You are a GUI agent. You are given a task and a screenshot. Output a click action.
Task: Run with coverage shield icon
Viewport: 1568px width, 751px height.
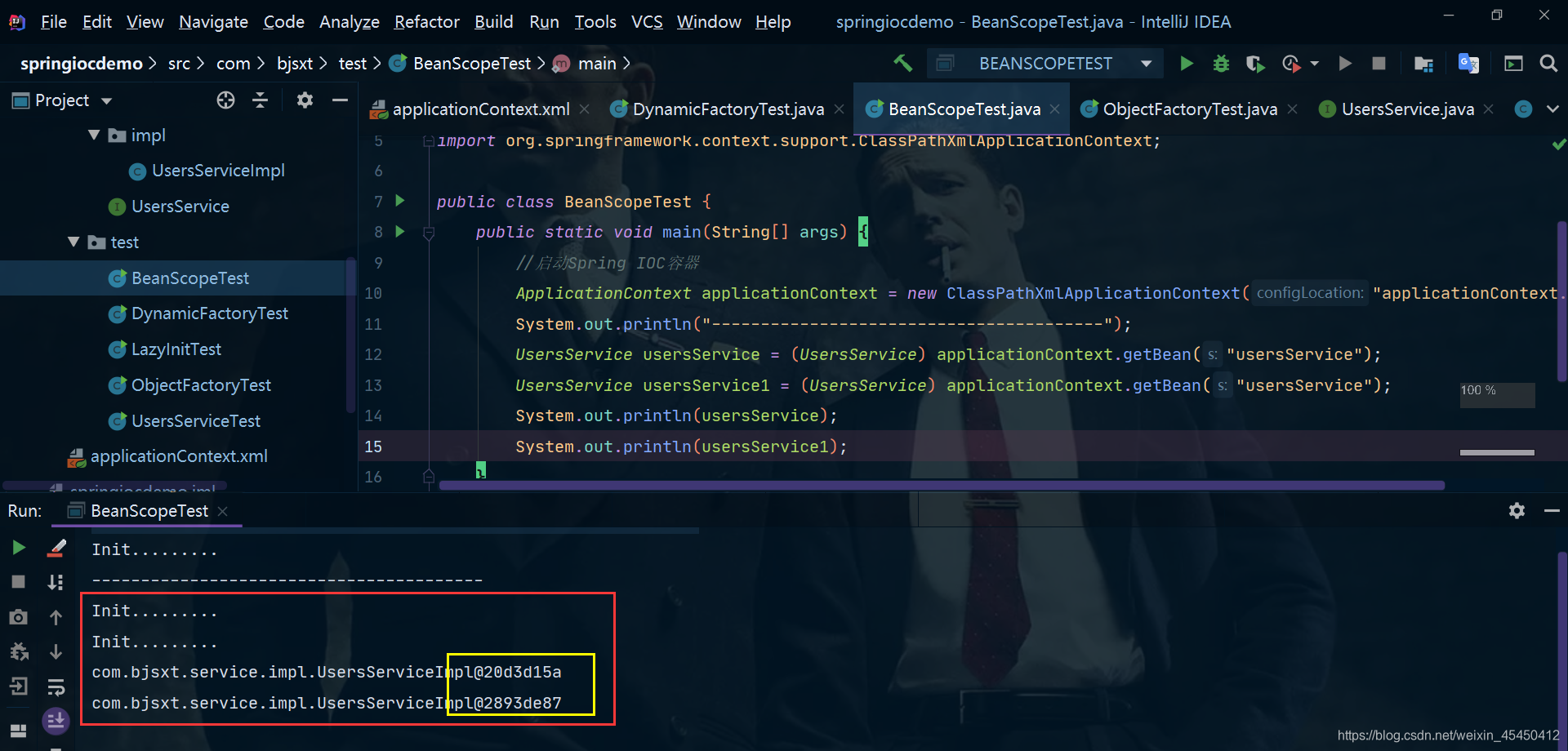[x=1255, y=64]
